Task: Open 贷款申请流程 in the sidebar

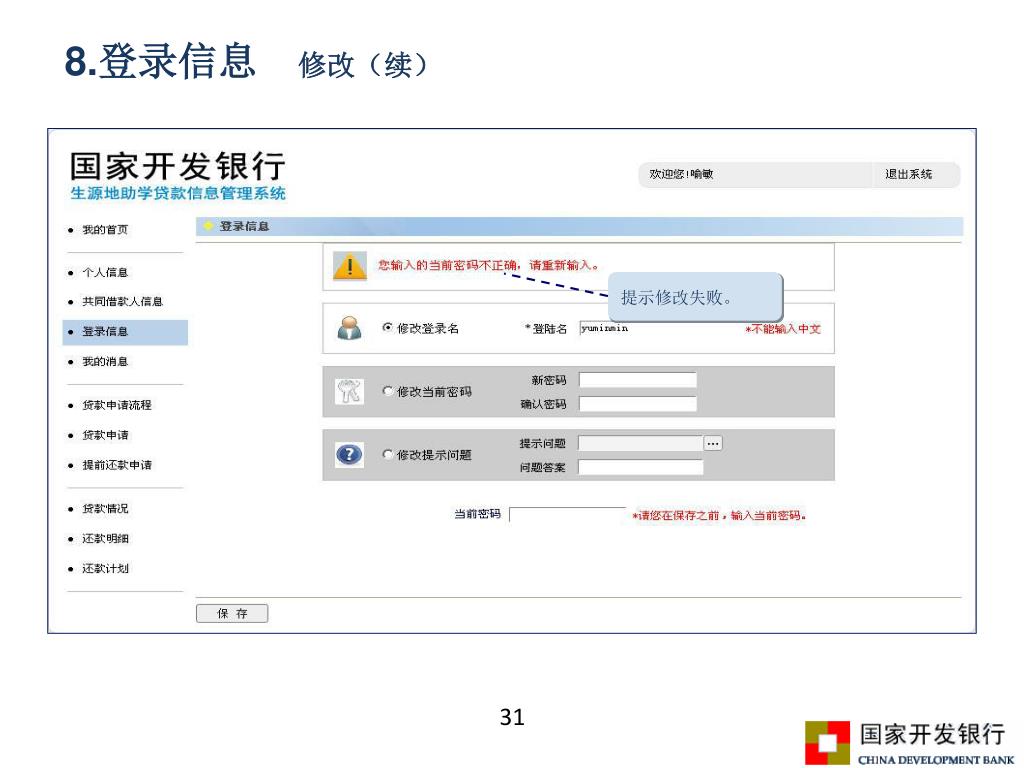Action: coord(117,405)
